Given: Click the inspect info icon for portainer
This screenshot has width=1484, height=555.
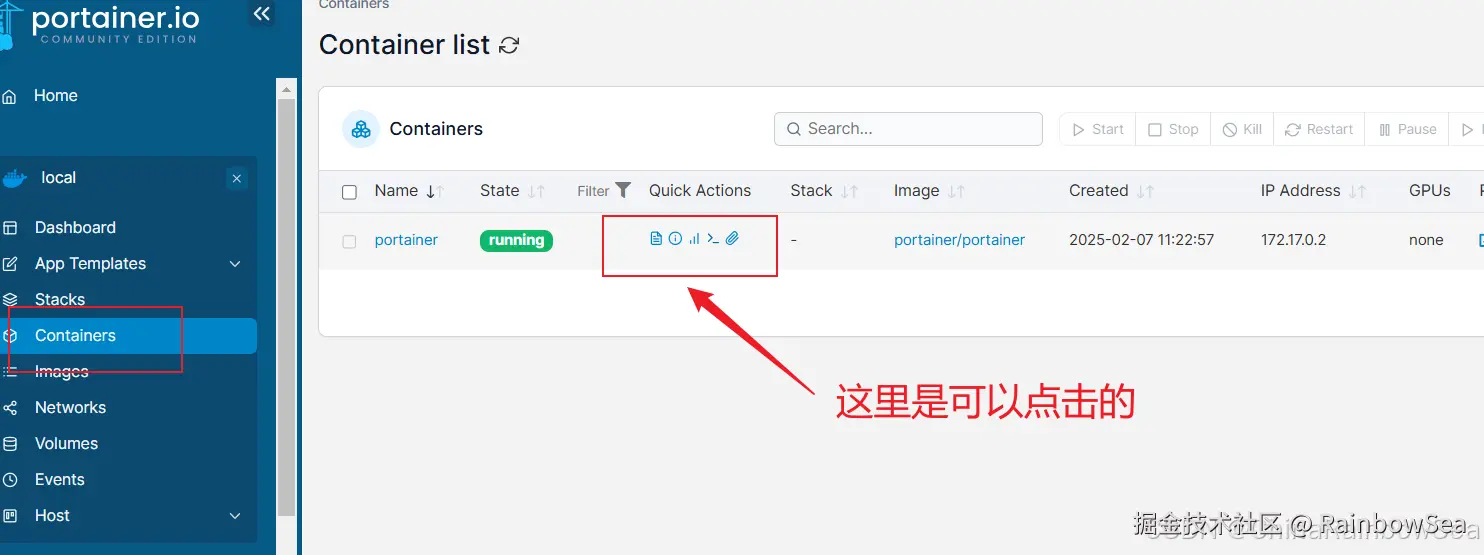Looking at the screenshot, I should click(675, 239).
